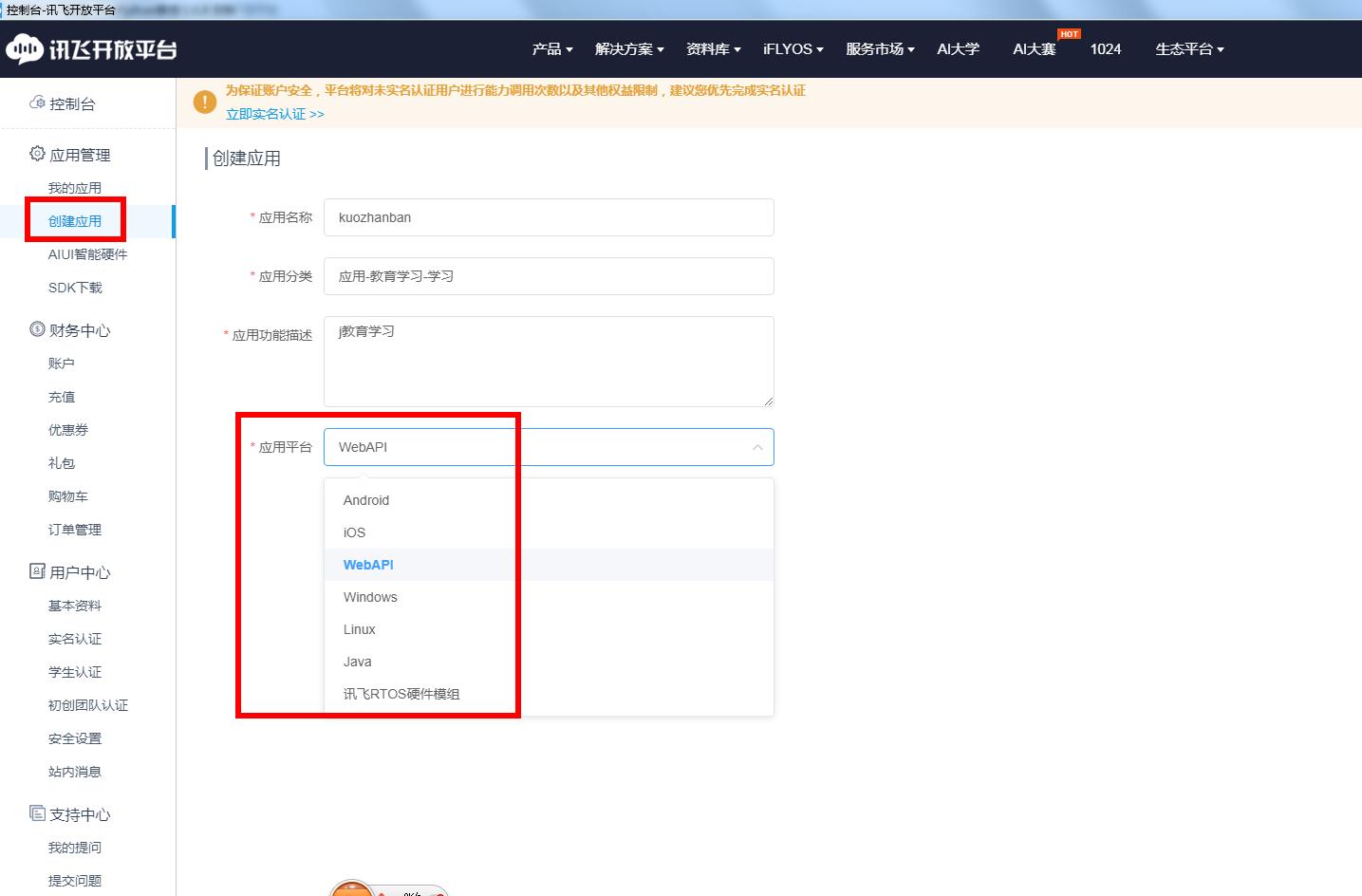Click the 支持中心 section header
This screenshot has width=1362, height=896.
pyautogui.click(x=80, y=814)
